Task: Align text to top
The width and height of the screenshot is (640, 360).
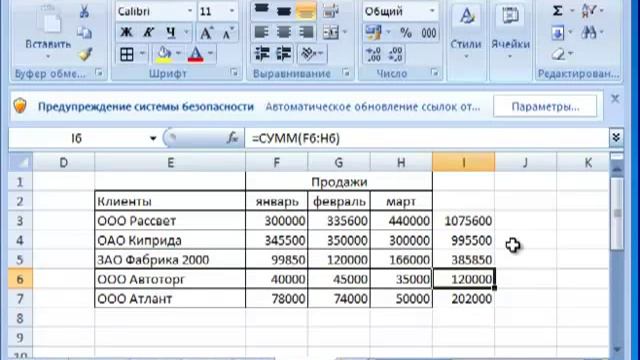Action: point(262,11)
